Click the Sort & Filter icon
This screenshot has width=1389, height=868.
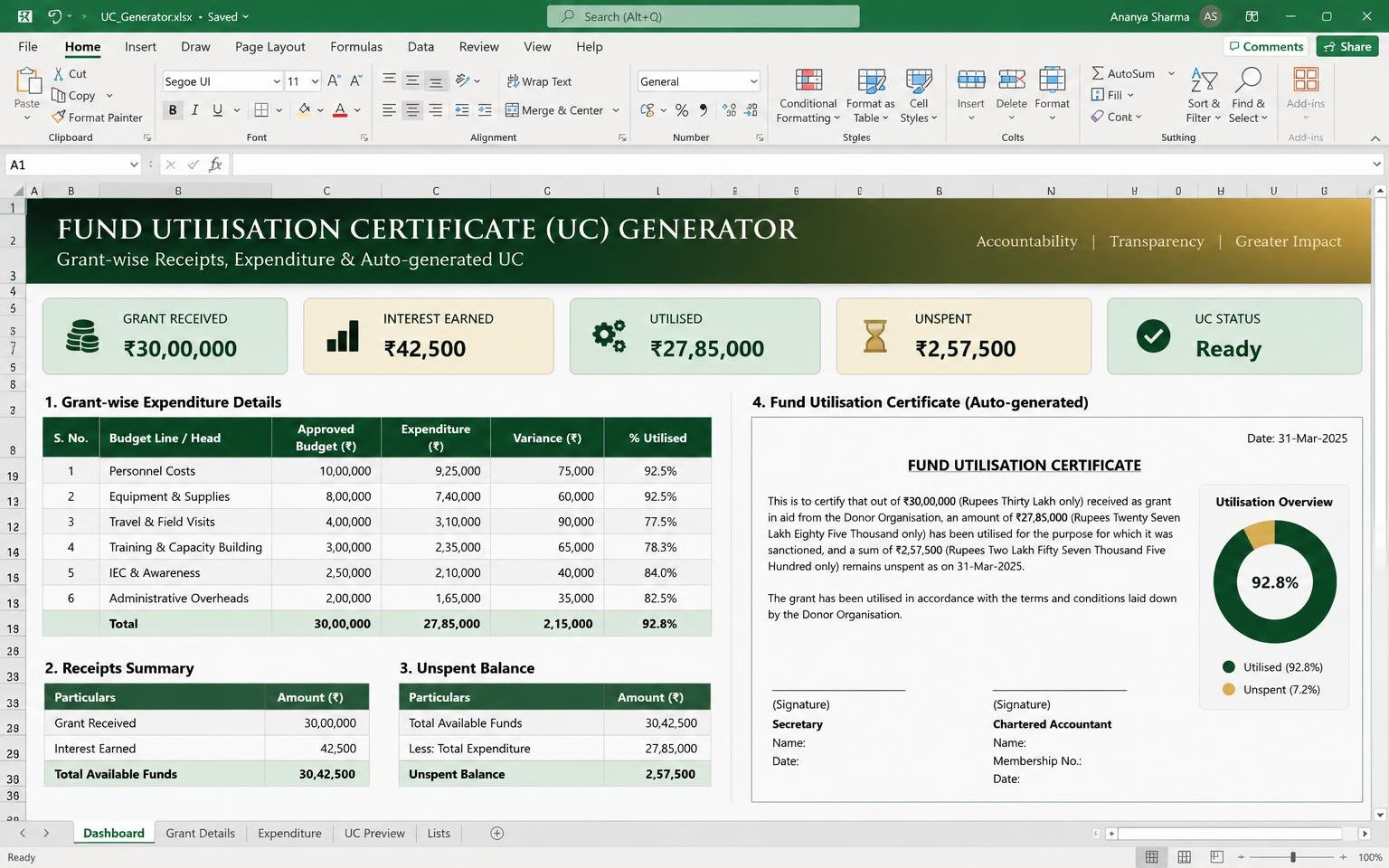(1204, 80)
